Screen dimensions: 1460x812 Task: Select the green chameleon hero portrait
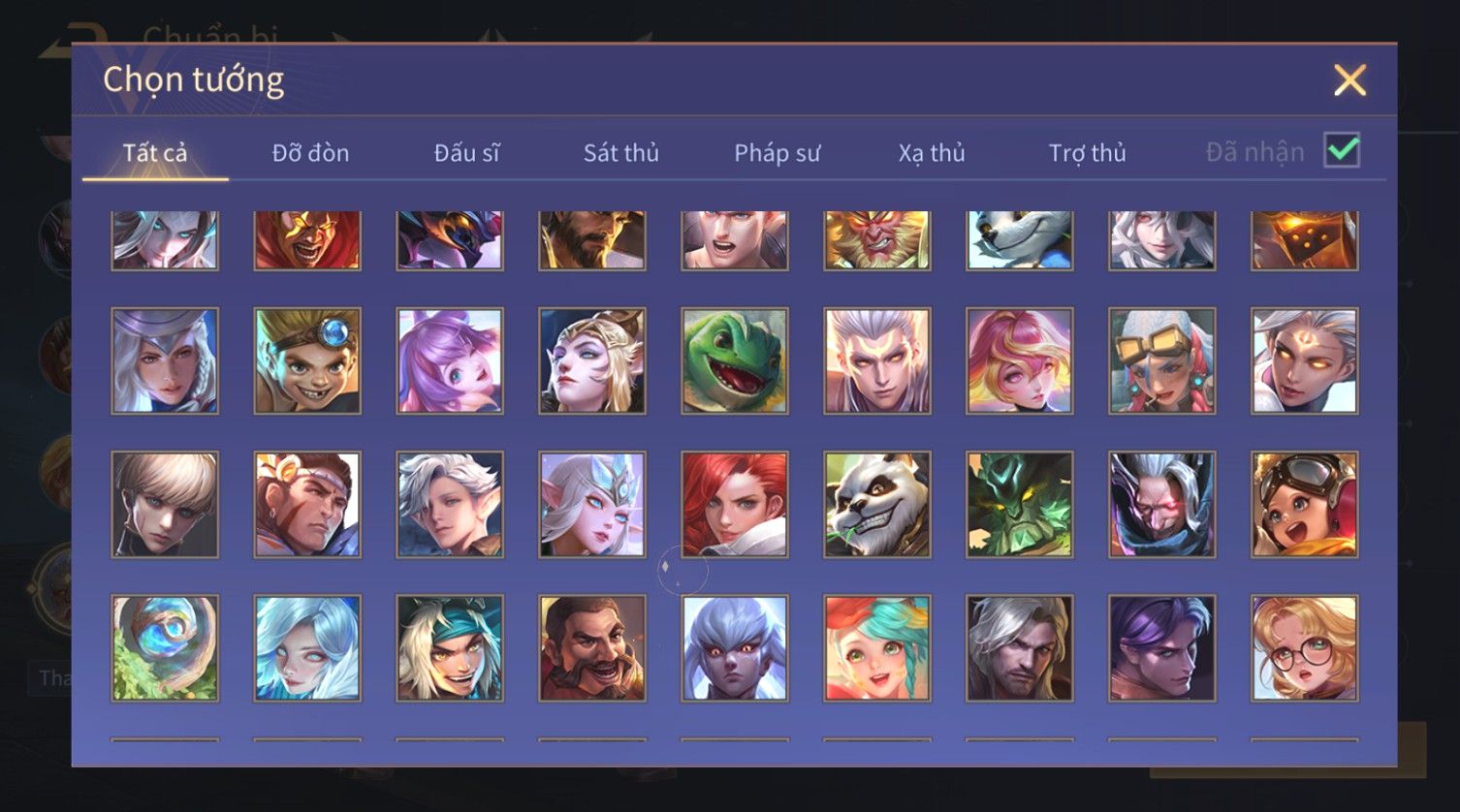point(734,361)
